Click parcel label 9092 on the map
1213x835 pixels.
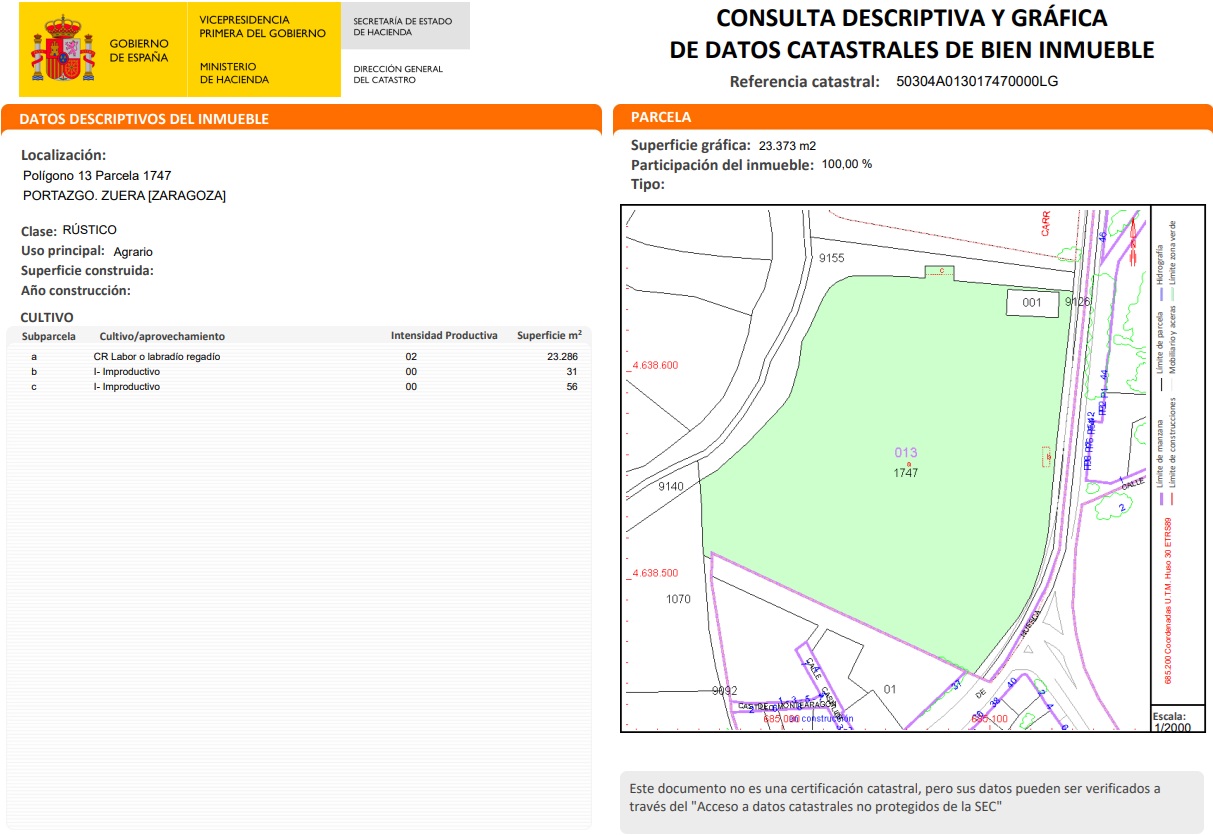click(725, 691)
